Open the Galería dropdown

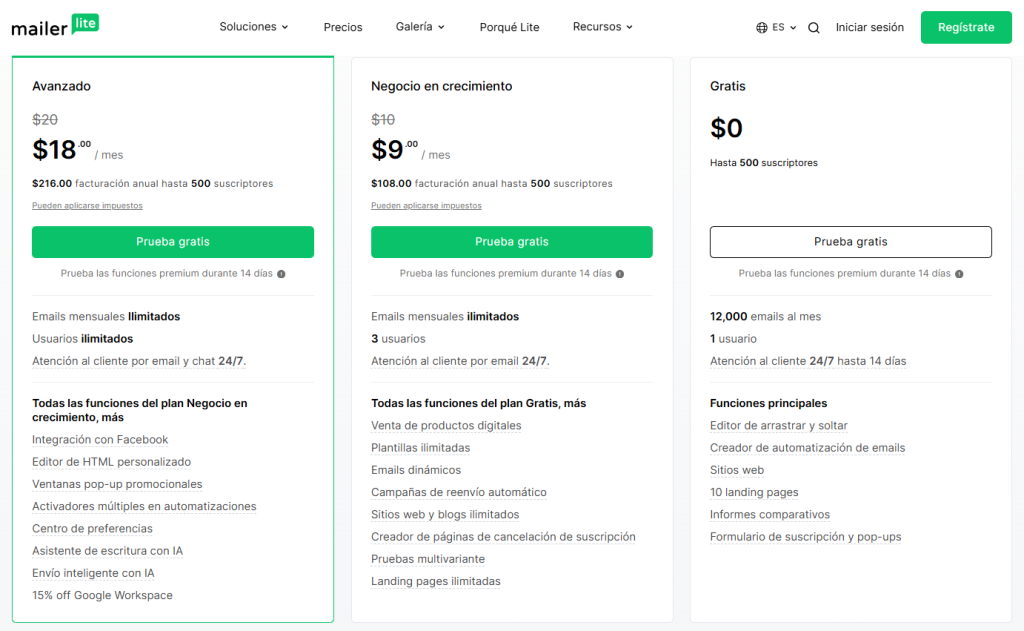[x=419, y=27]
